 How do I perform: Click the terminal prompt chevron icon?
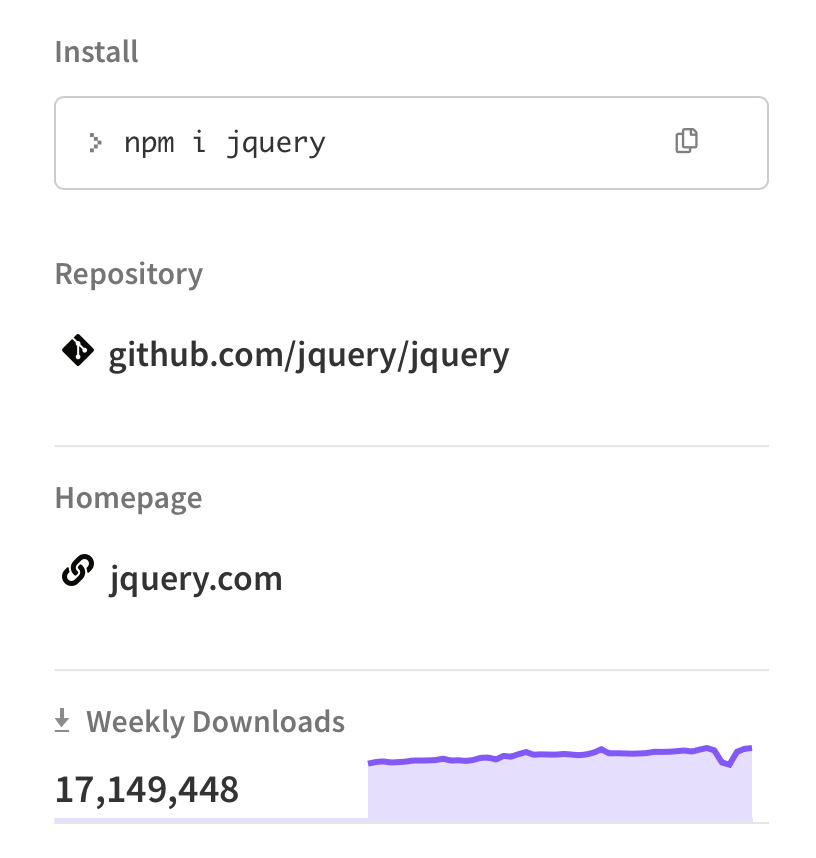click(x=95, y=143)
